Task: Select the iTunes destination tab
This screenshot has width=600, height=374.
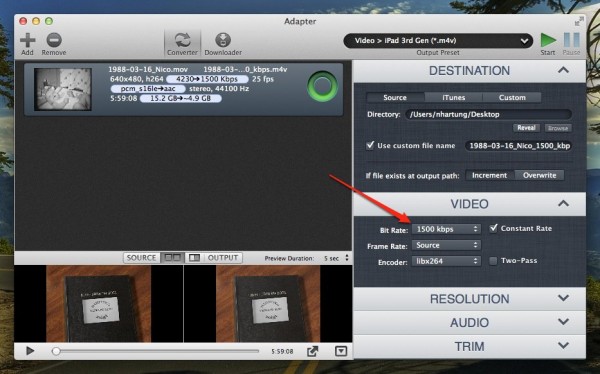Action: pos(453,98)
